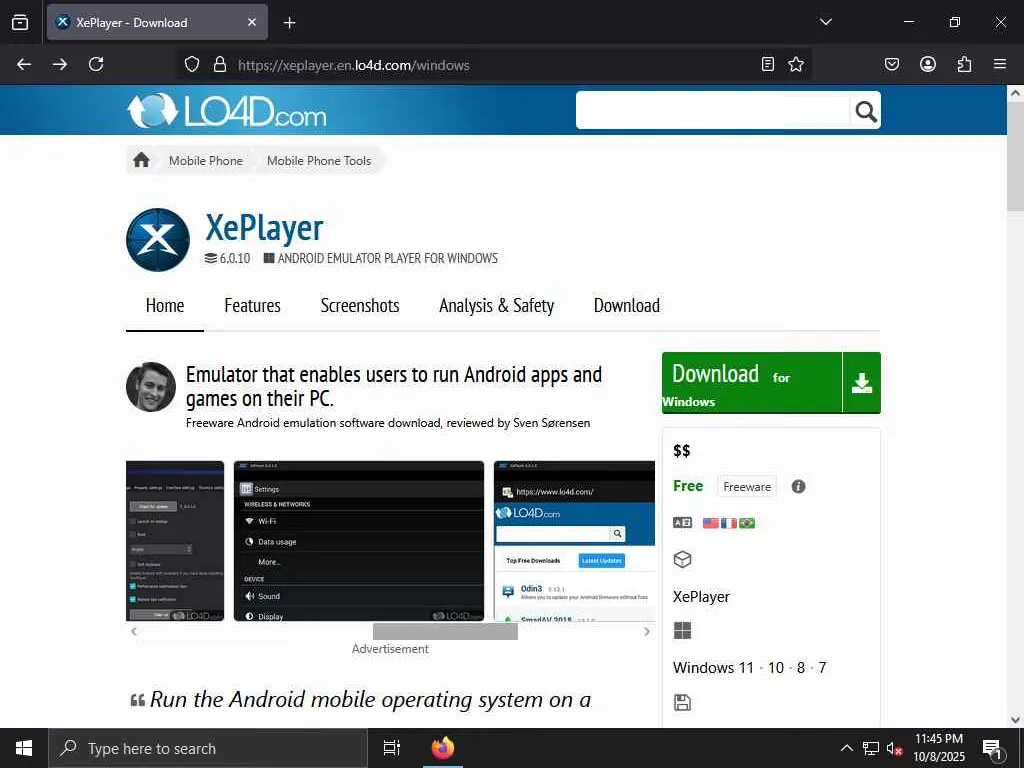Open the first dark settings screenshot thumbnail
This screenshot has height=768, width=1024.
click(175, 541)
